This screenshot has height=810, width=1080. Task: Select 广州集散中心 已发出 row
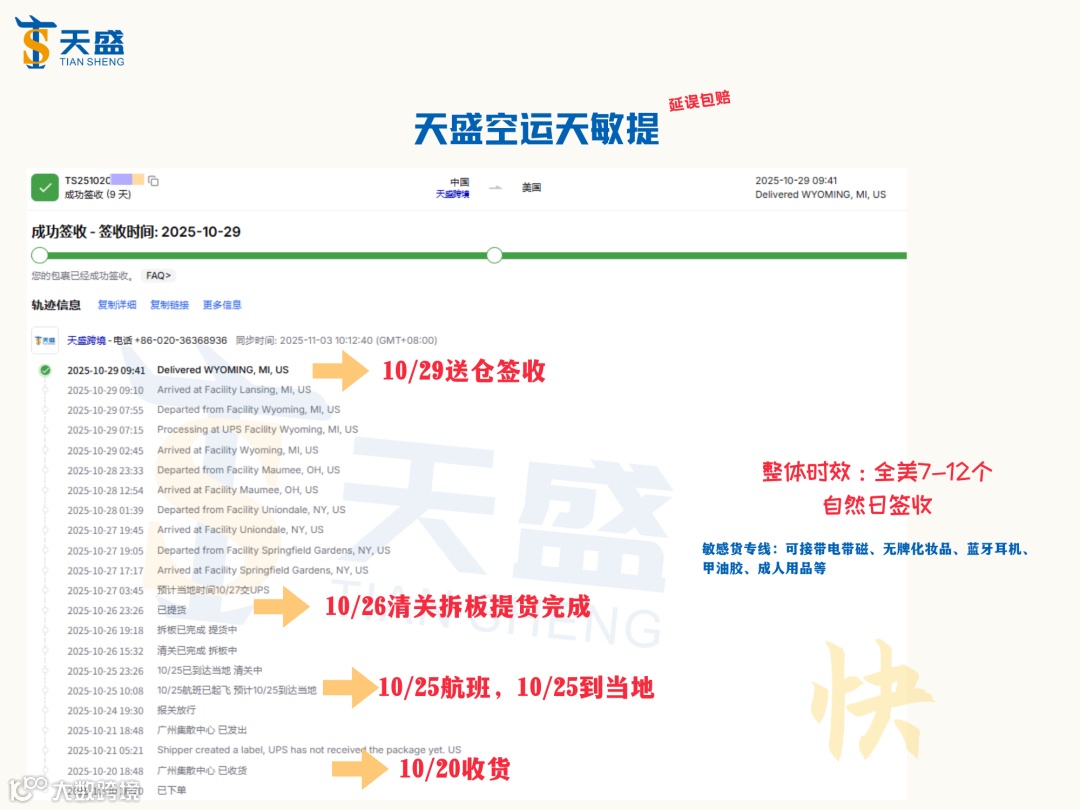pyautogui.click(x=156, y=731)
